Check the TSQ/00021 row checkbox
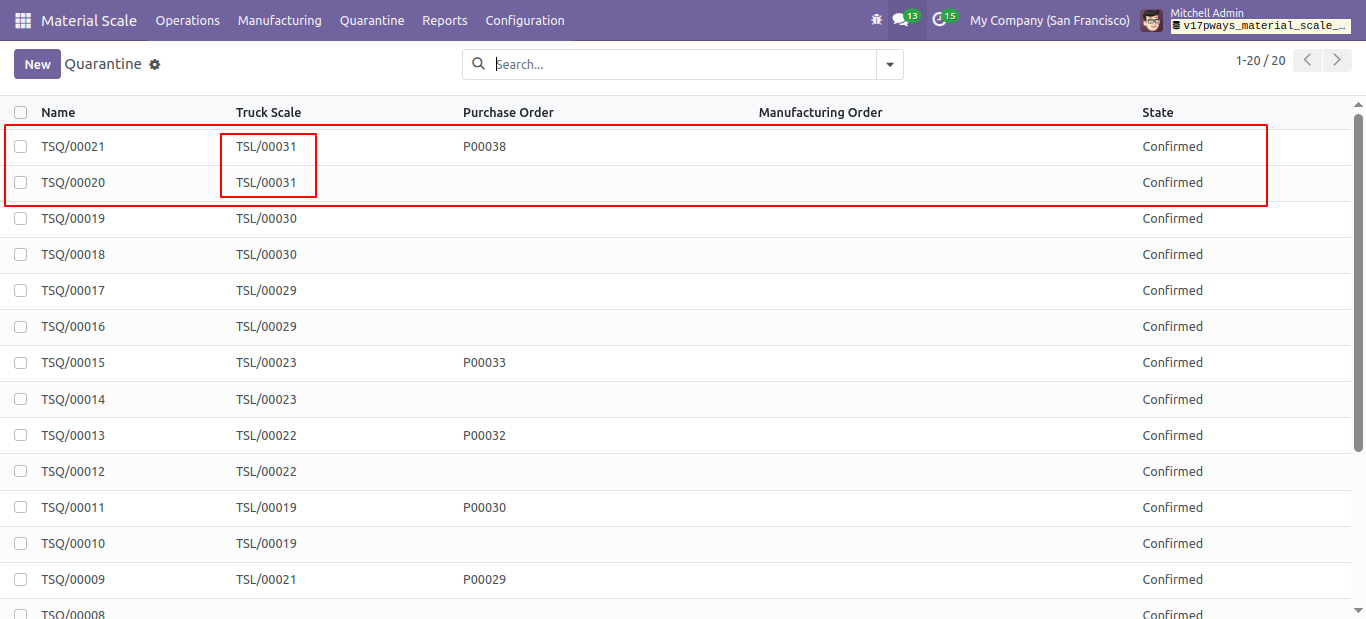This screenshot has width=1366, height=619. click(x=21, y=147)
